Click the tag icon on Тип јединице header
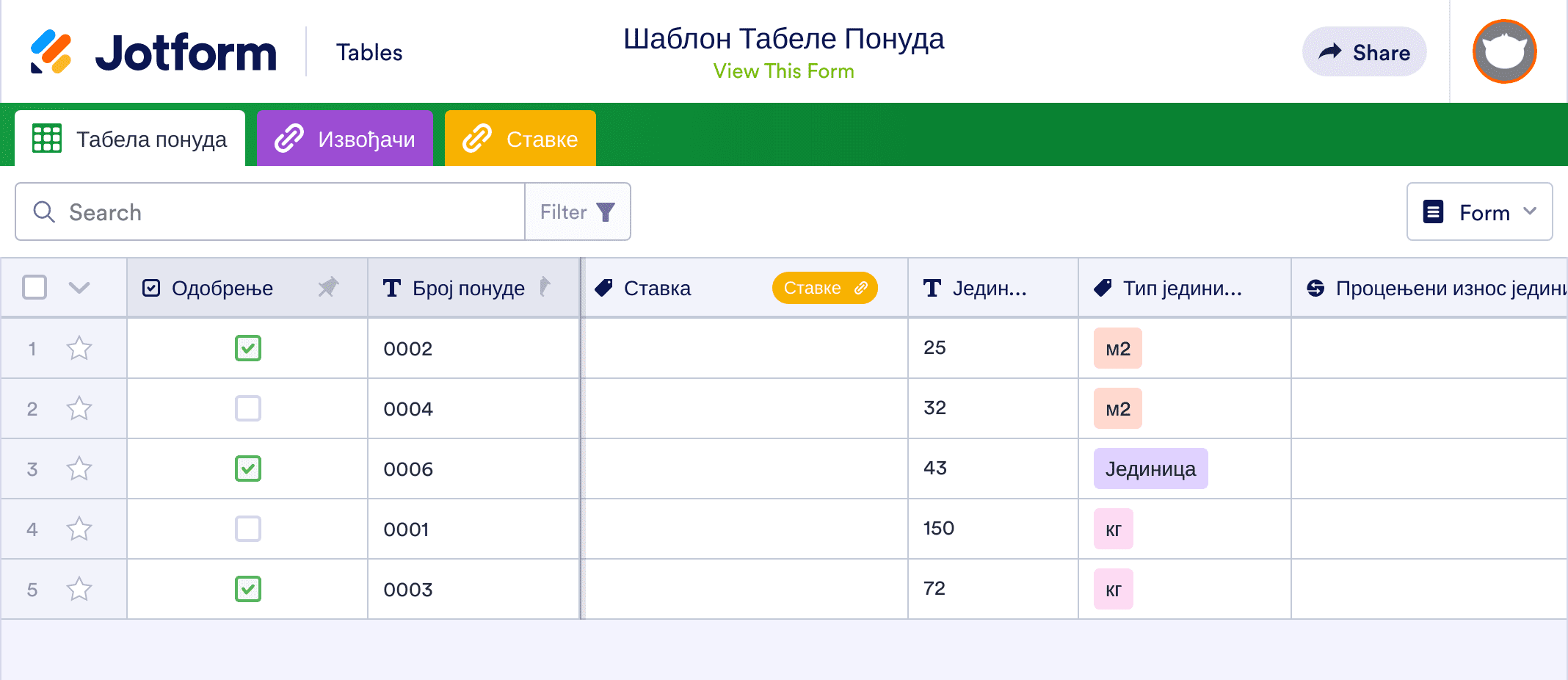 (1101, 288)
